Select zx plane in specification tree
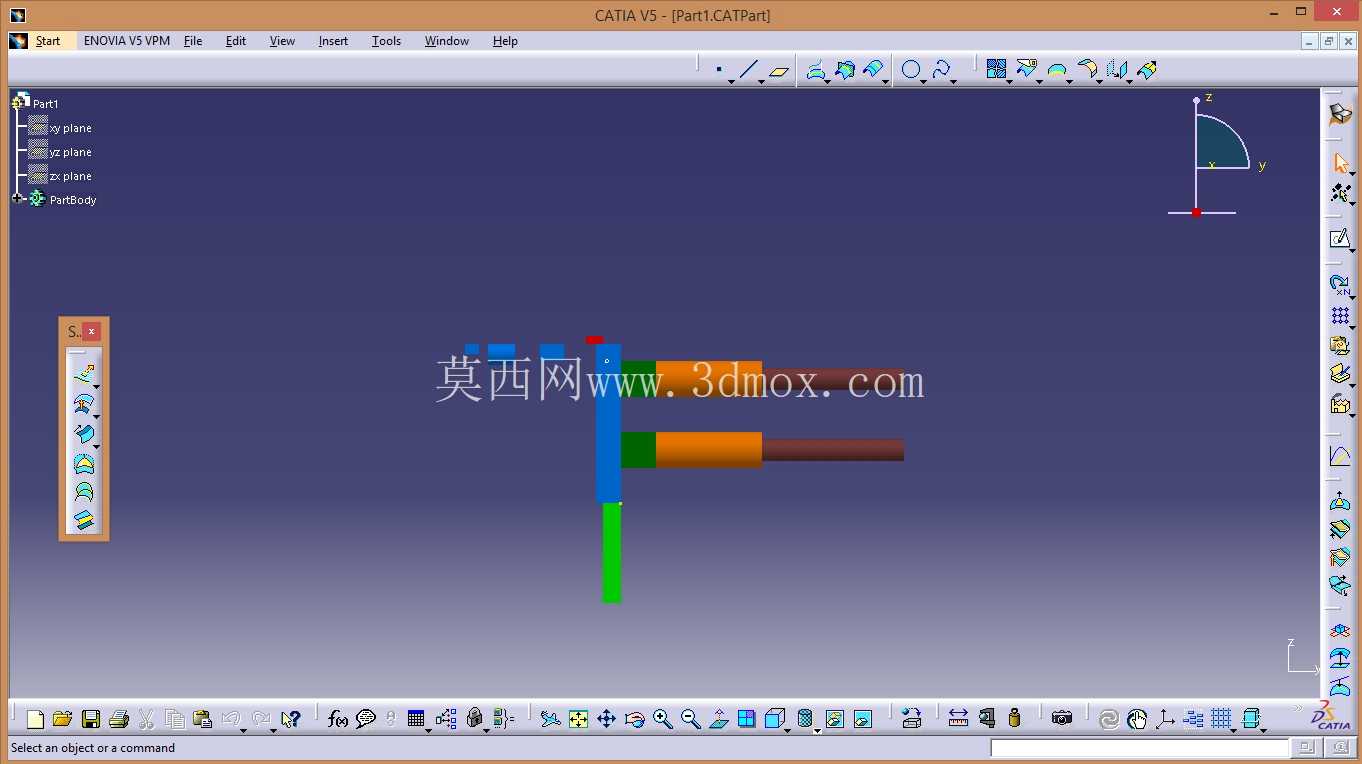 pyautogui.click(x=70, y=176)
